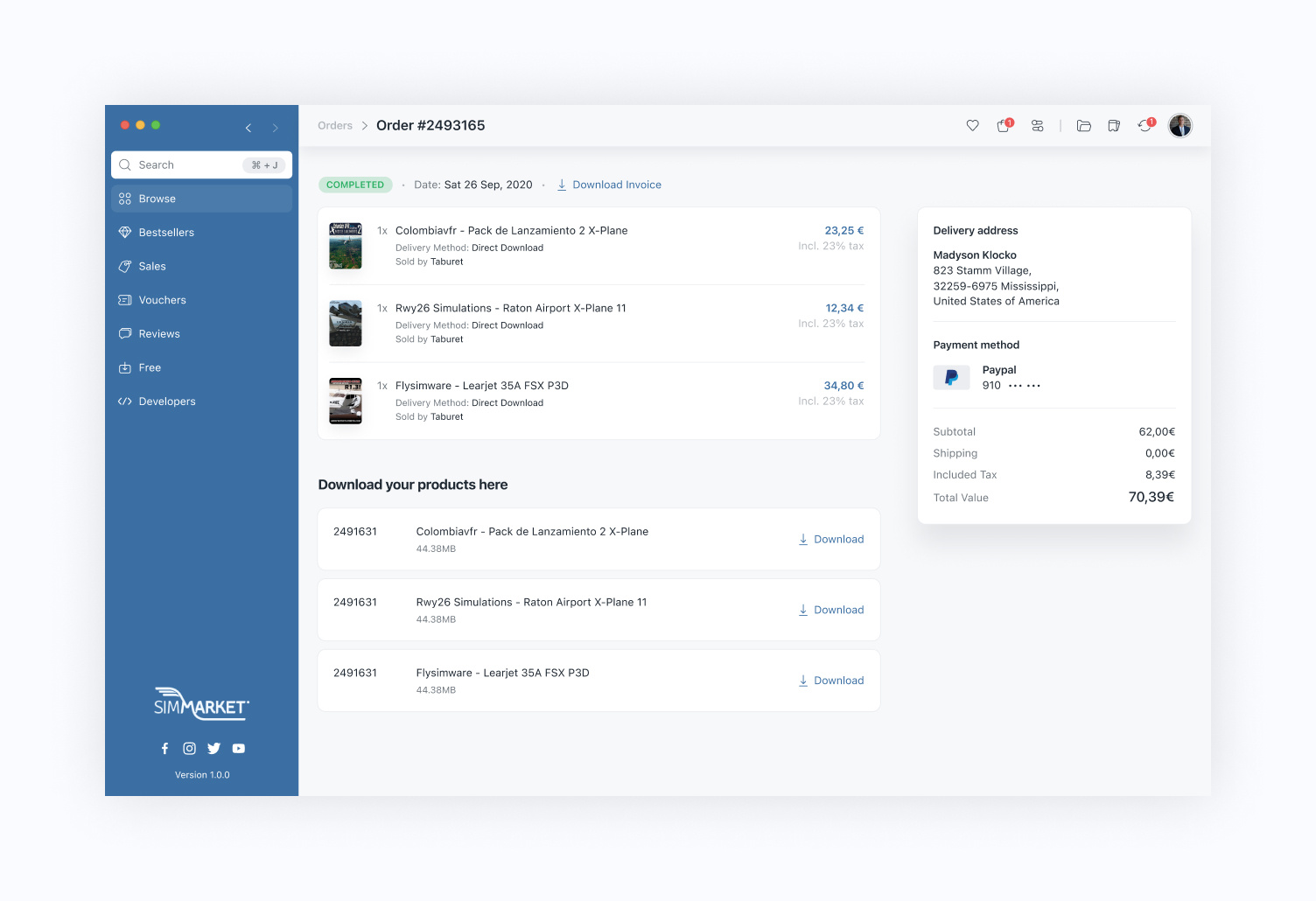Image resolution: width=1316 pixels, height=901 pixels.
Task: Open the Developers section in sidebar
Action: (x=166, y=402)
